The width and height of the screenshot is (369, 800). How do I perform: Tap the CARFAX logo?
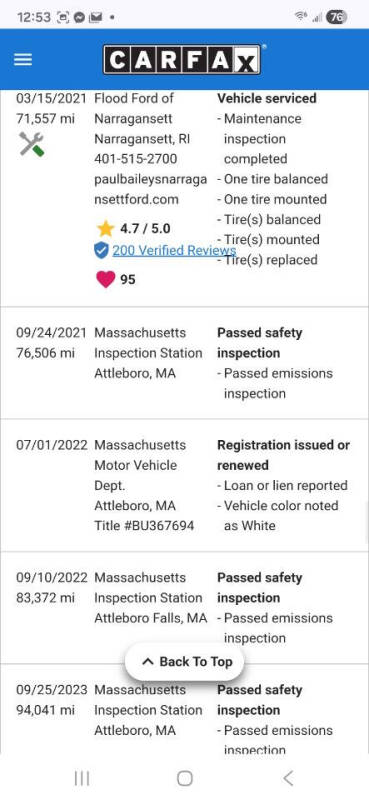182,60
